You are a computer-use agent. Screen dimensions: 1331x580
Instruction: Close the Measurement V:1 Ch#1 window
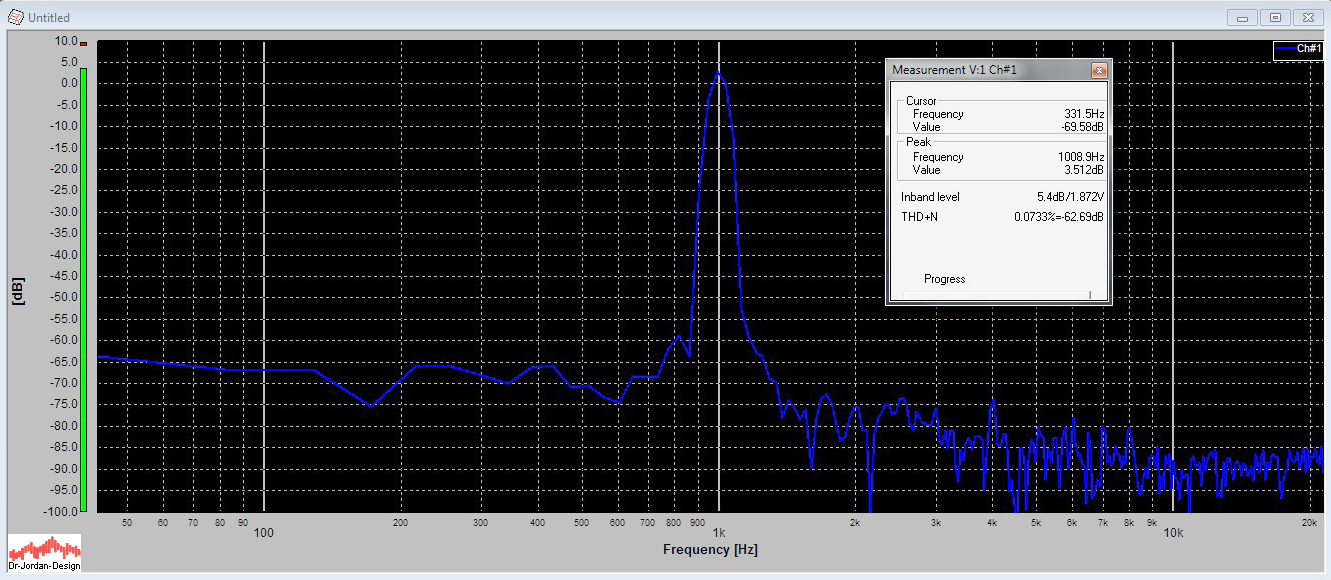click(x=1098, y=70)
